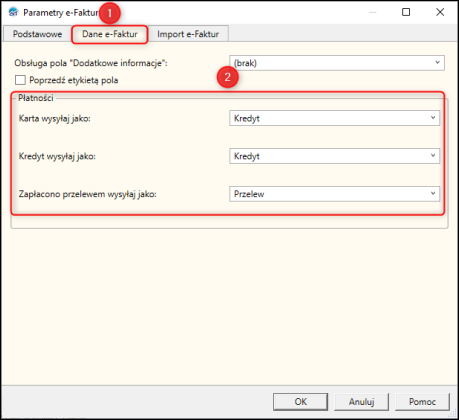Confirm settings with the OK button
The width and height of the screenshot is (459, 420).
300,402
